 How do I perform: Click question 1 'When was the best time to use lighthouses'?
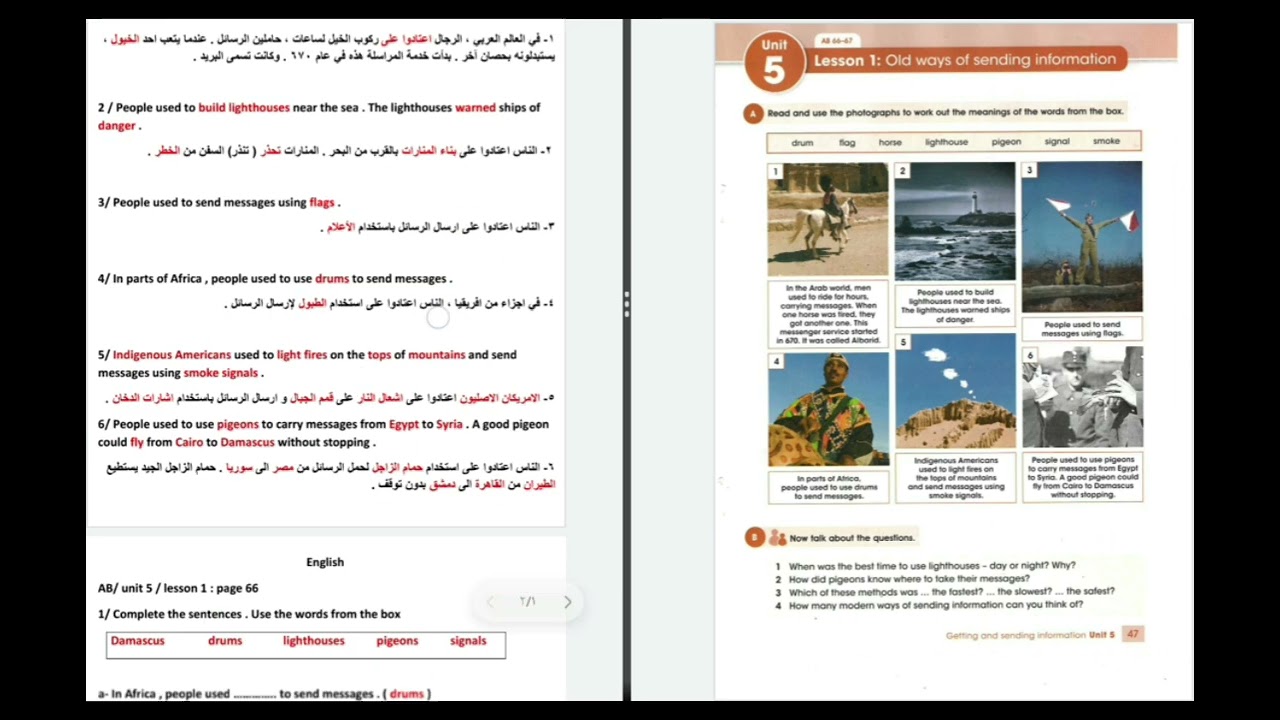click(925, 566)
